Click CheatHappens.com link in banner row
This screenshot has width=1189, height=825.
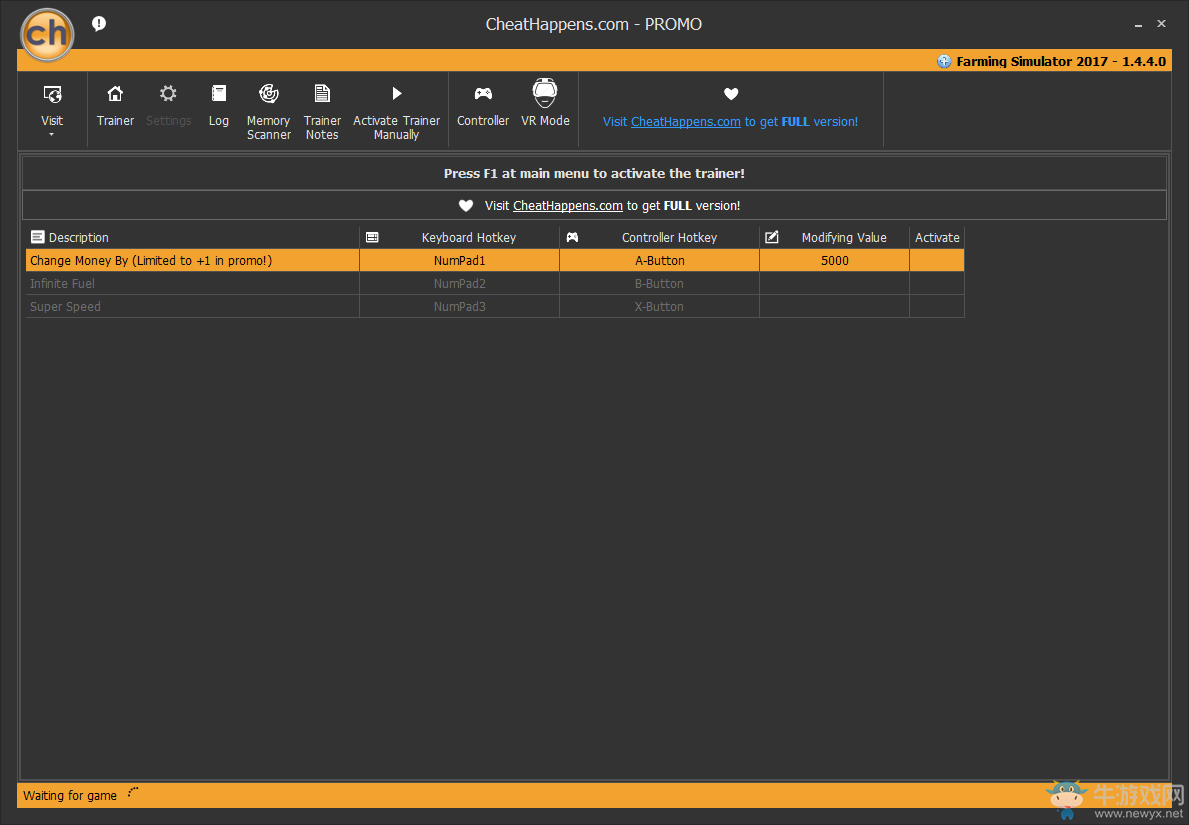click(x=568, y=205)
